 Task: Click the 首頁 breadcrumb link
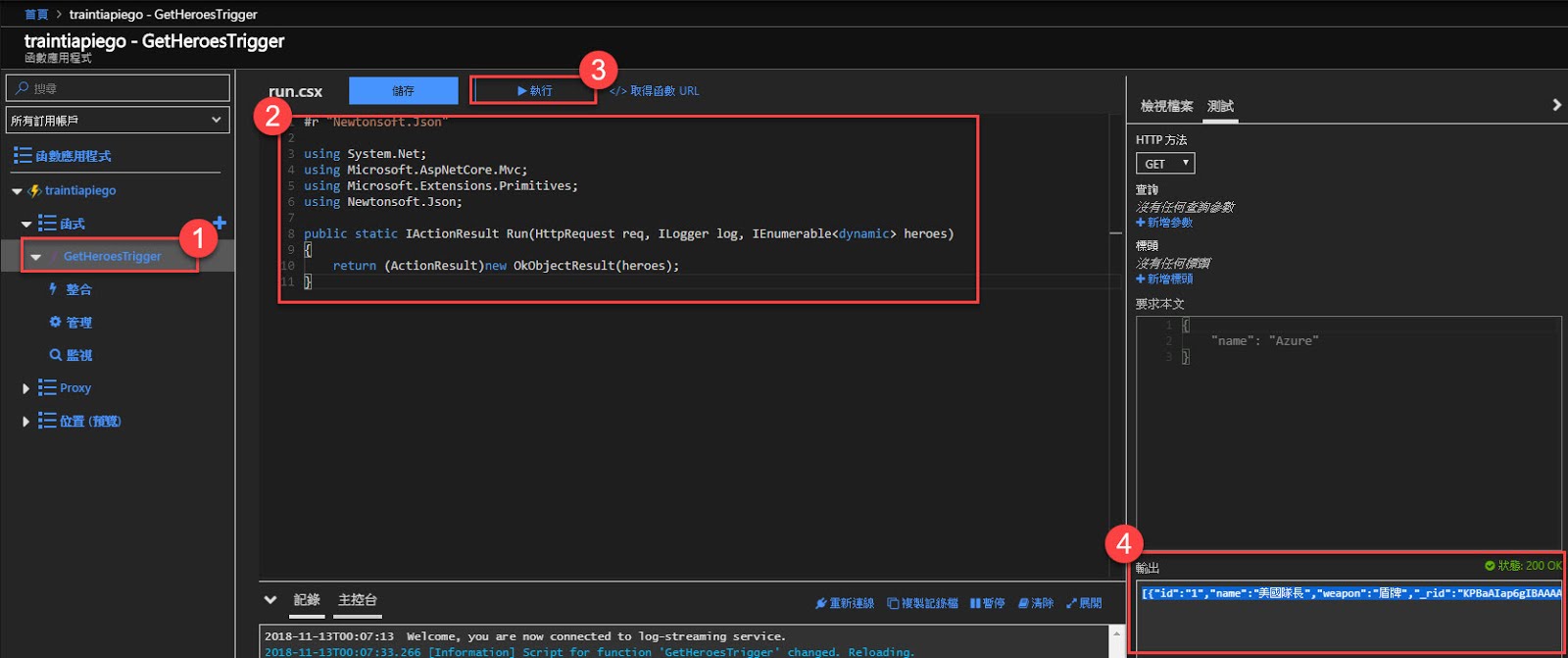(36, 14)
